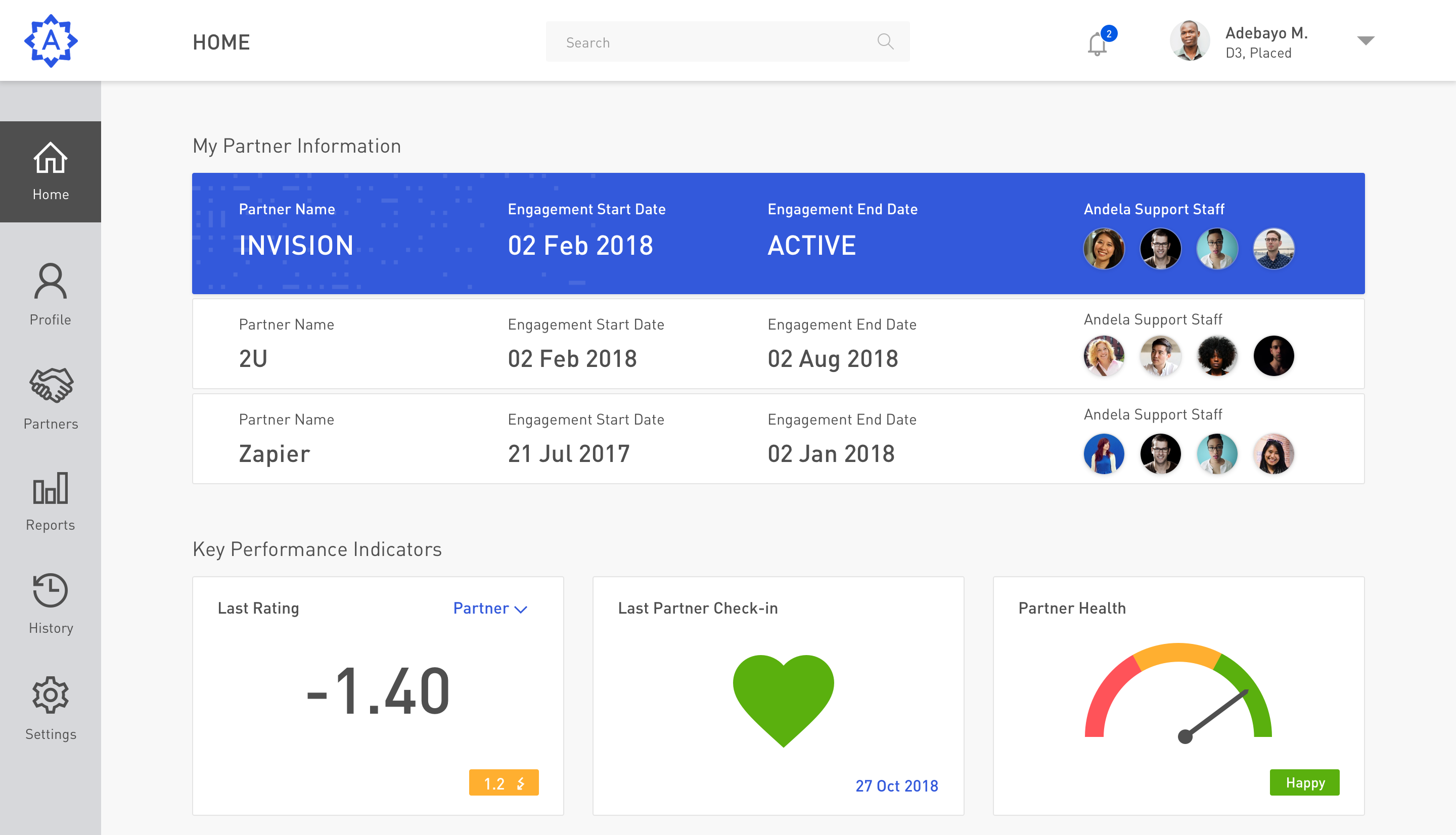Open the Partner rating filter dropdown
The height and width of the screenshot is (835, 1456).
tap(490, 609)
